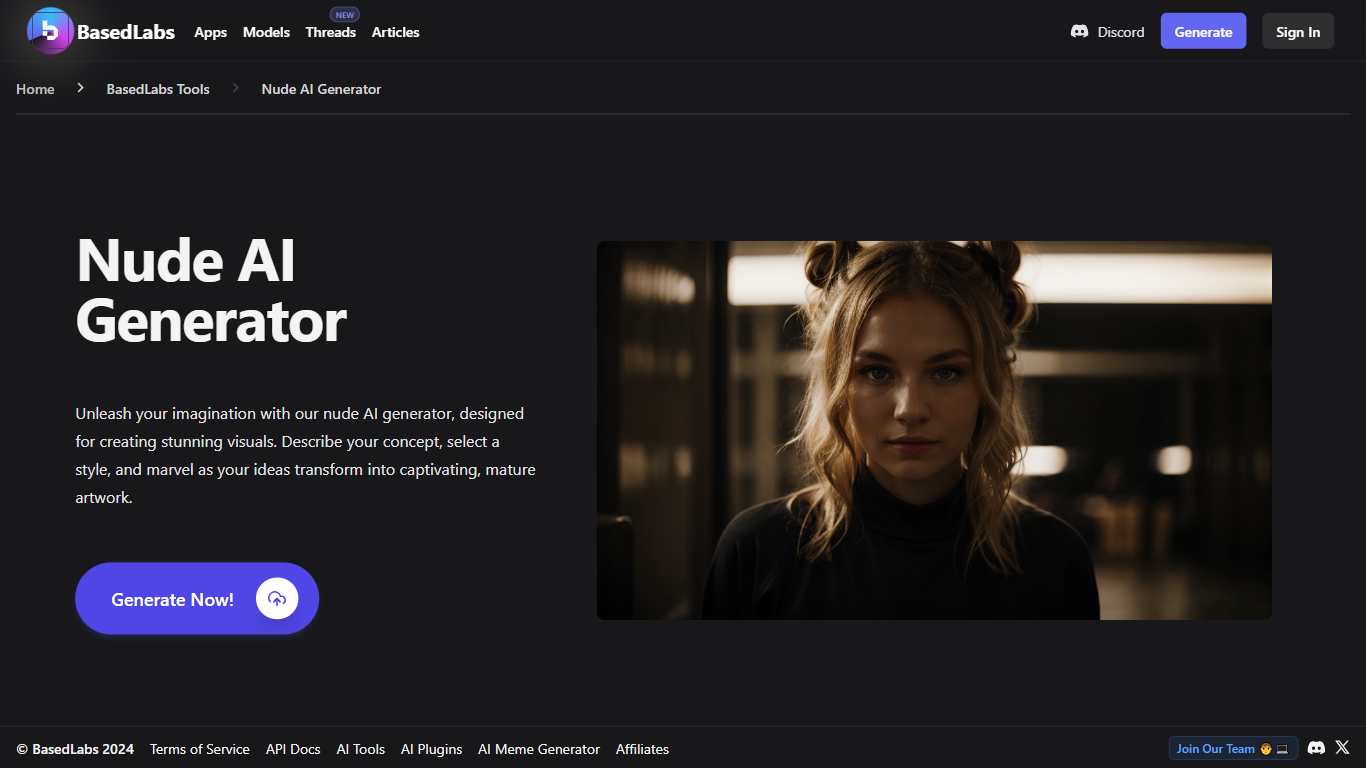Open the BasedLabs Tools breadcrumb
1366x768 pixels.
(x=158, y=89)
